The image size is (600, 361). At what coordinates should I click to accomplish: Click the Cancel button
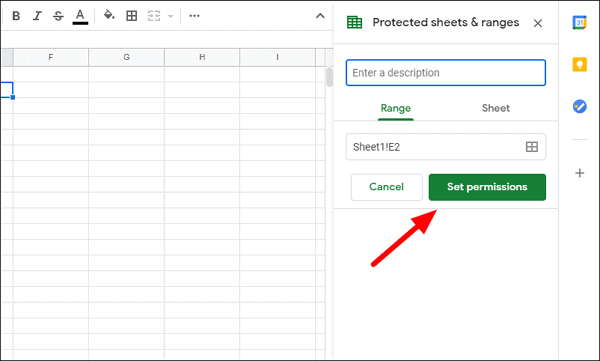386,187
